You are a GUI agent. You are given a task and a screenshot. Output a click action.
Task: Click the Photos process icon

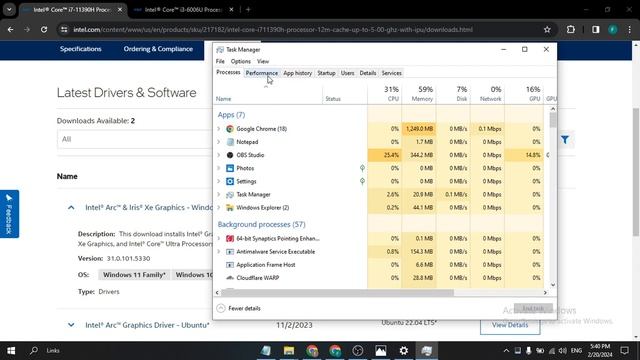pos(230,168)
